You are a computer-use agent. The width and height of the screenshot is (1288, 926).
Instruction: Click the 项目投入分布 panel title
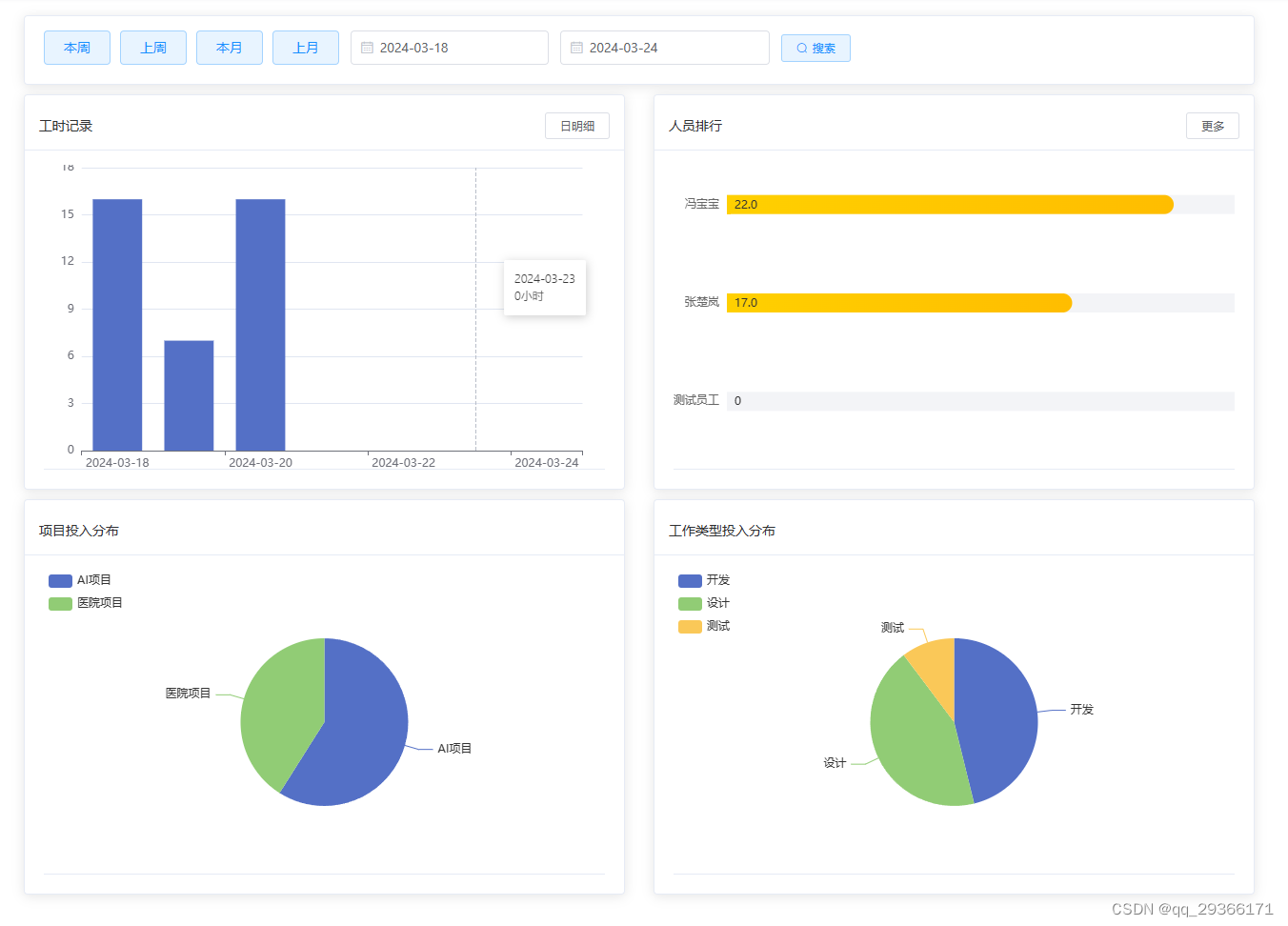[79, 531]
